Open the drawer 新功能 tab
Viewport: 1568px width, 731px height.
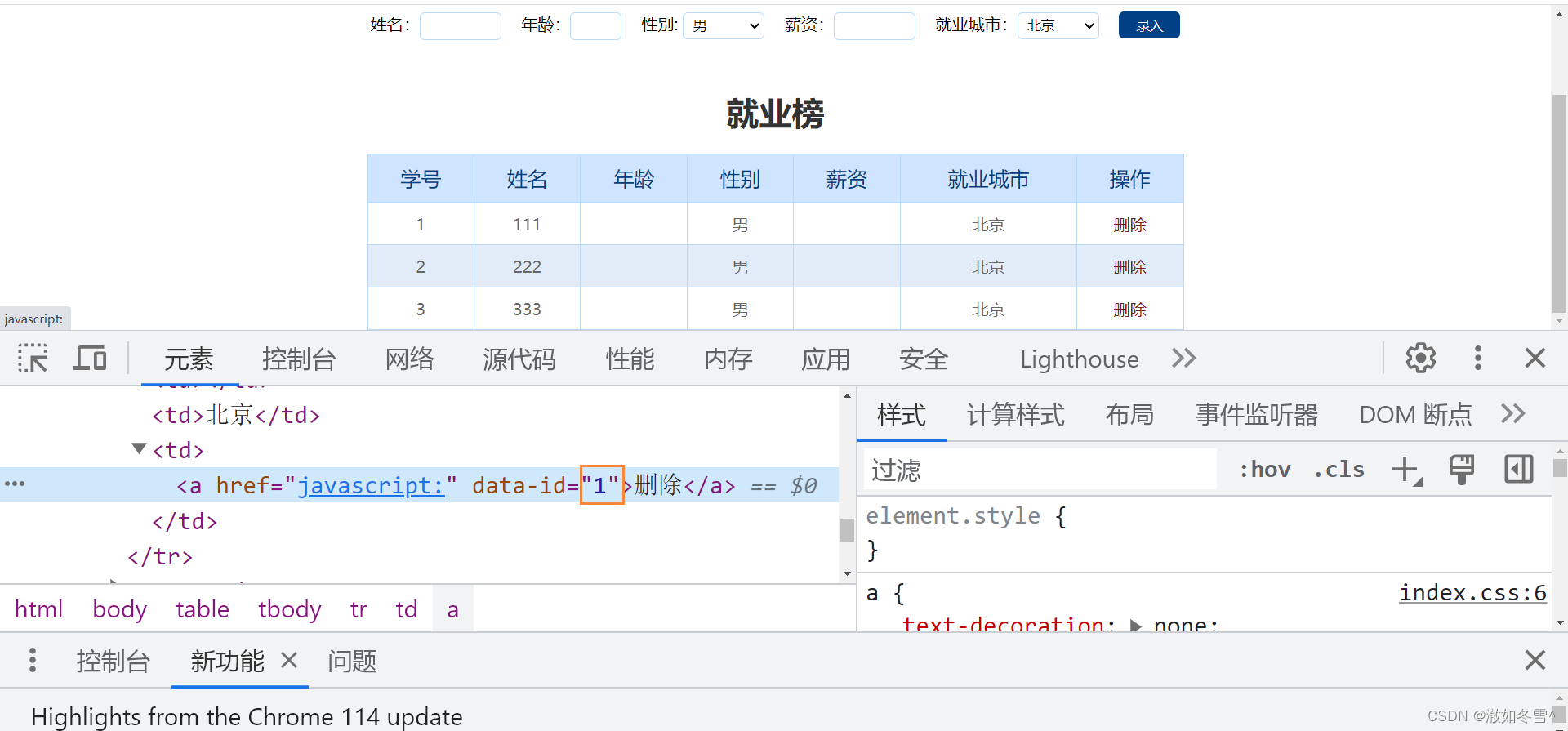[227, 660]
